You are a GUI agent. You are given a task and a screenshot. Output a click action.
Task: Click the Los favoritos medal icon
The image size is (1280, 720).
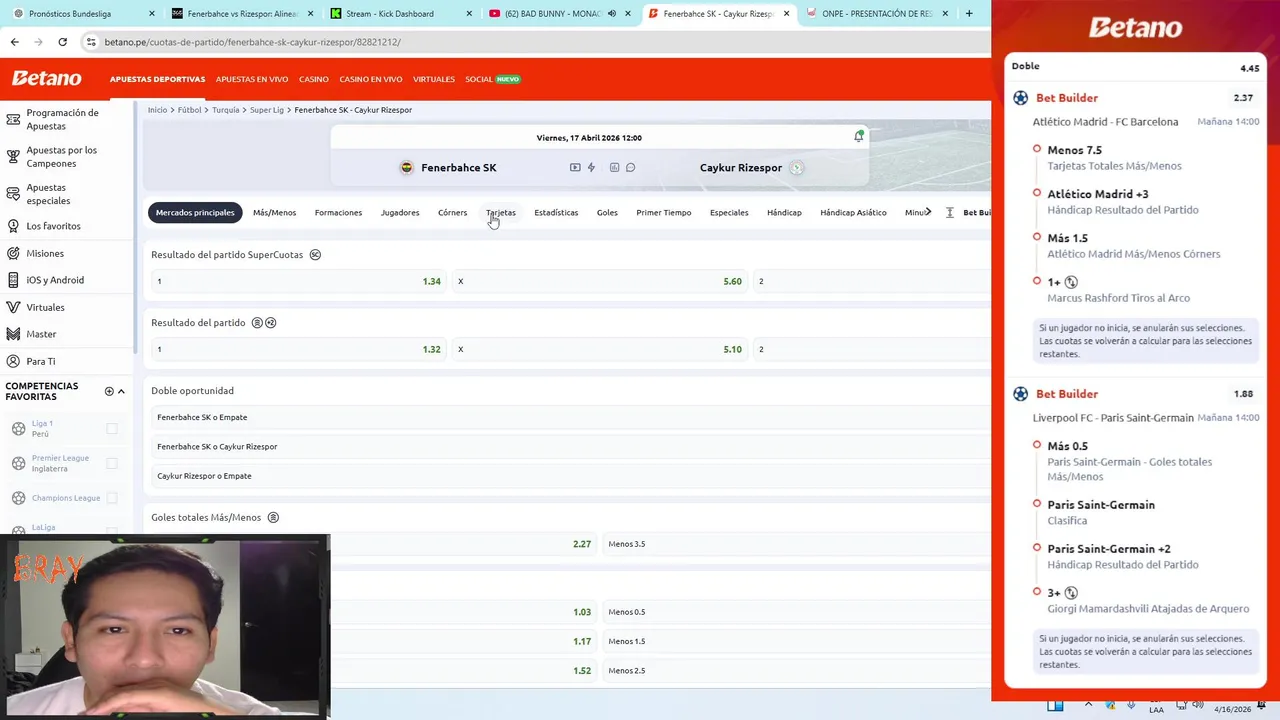[x=13, y=226]
